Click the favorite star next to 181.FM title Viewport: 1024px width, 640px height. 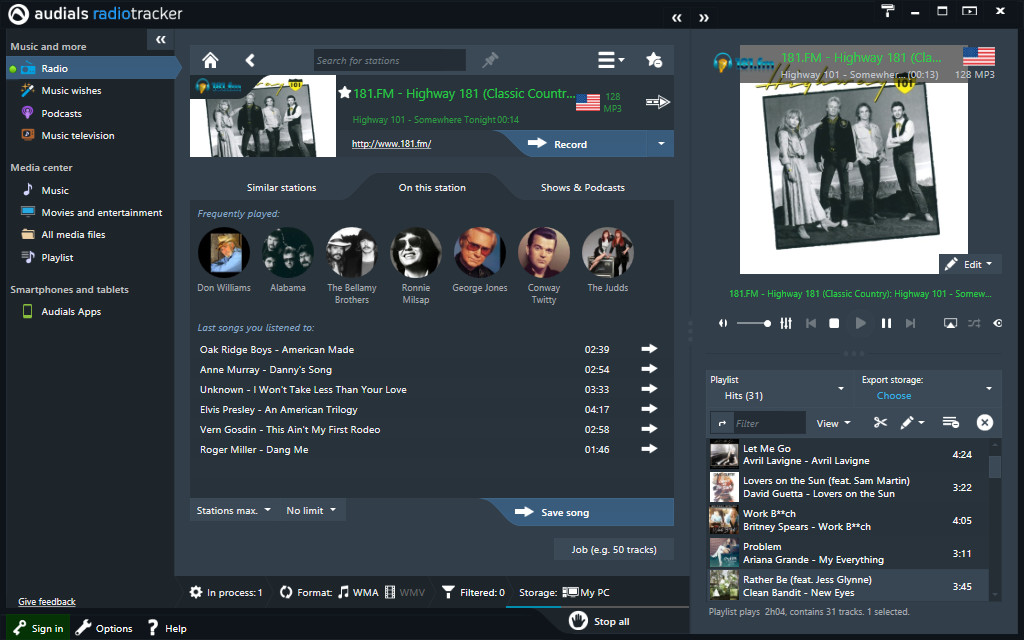coord(345,93)
